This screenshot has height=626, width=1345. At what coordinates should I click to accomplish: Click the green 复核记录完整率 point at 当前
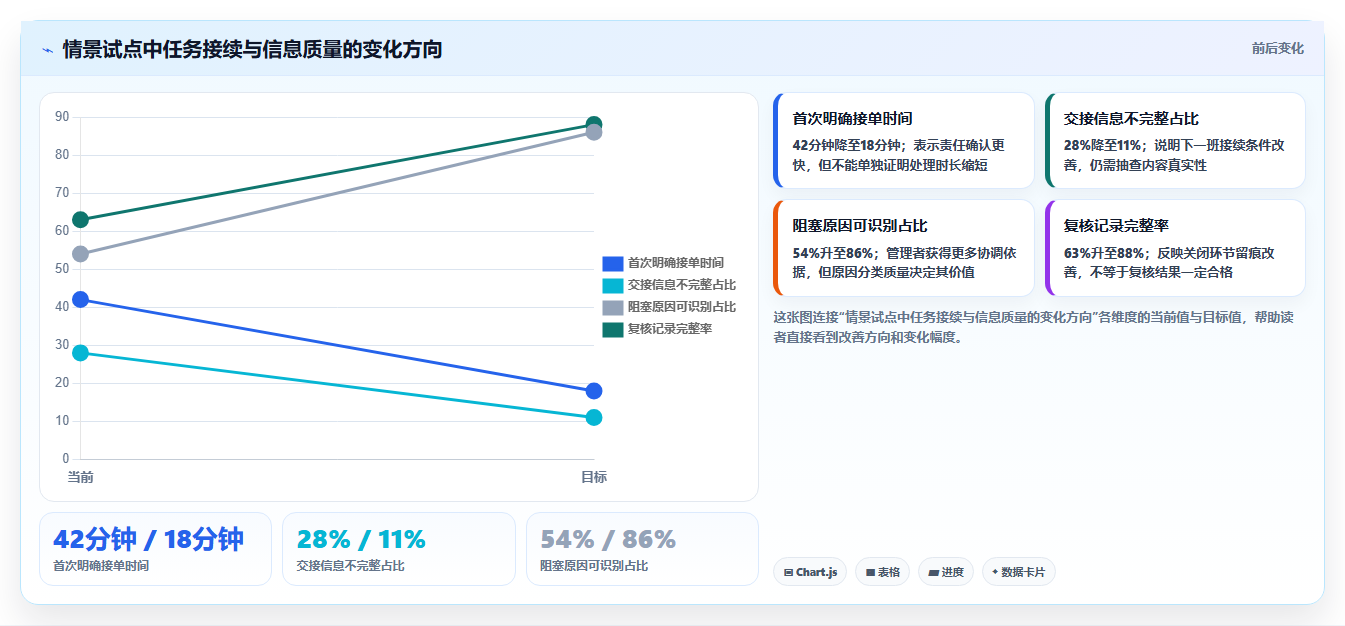[x=80, y=220]
